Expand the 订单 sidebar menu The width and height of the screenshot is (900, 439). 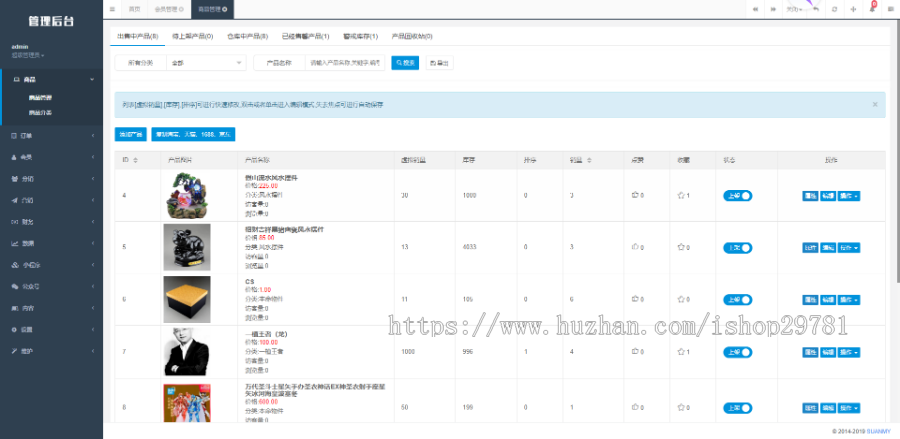coord(52,135)
